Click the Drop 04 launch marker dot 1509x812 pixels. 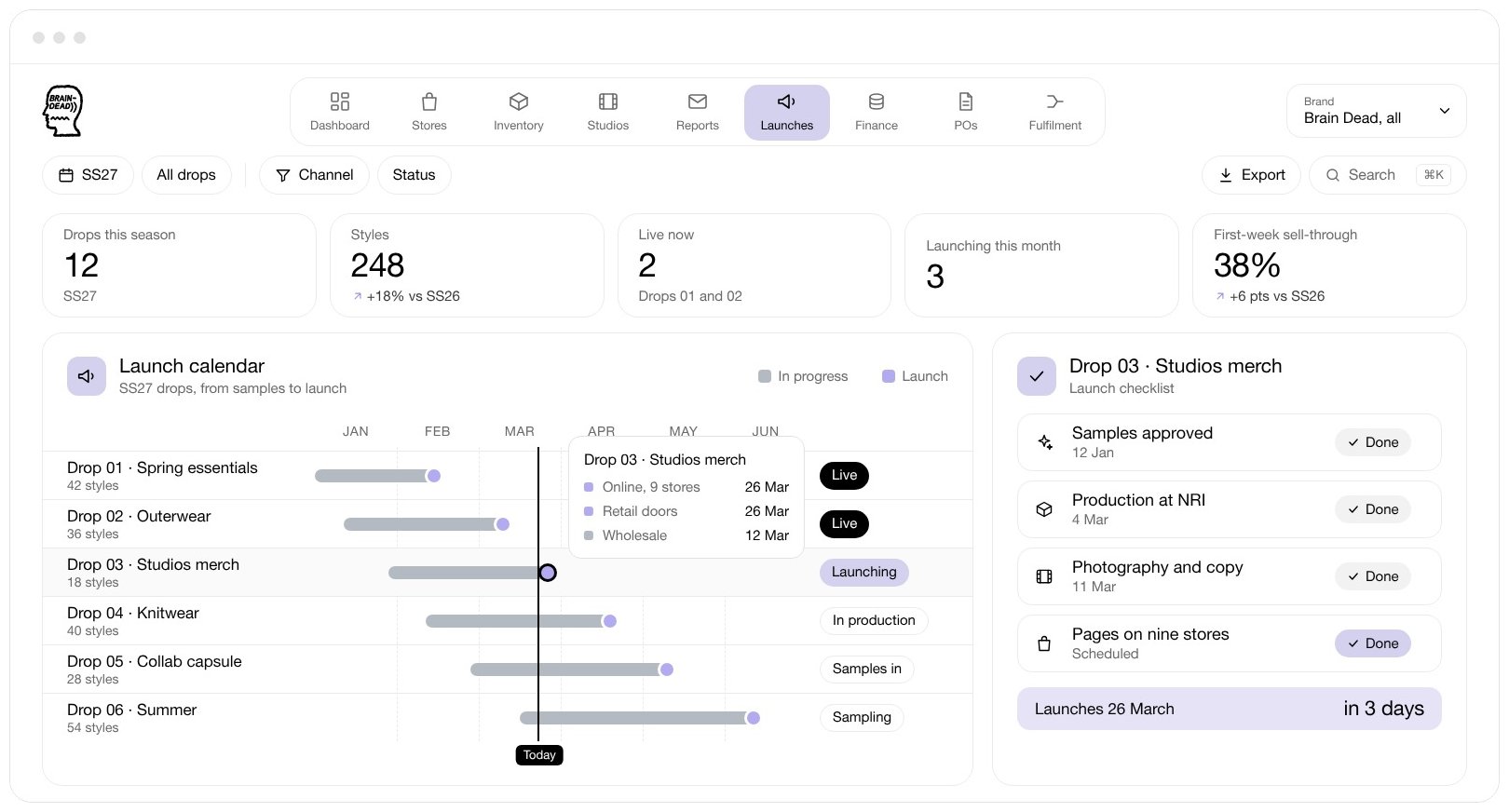(x=610, y=621)
